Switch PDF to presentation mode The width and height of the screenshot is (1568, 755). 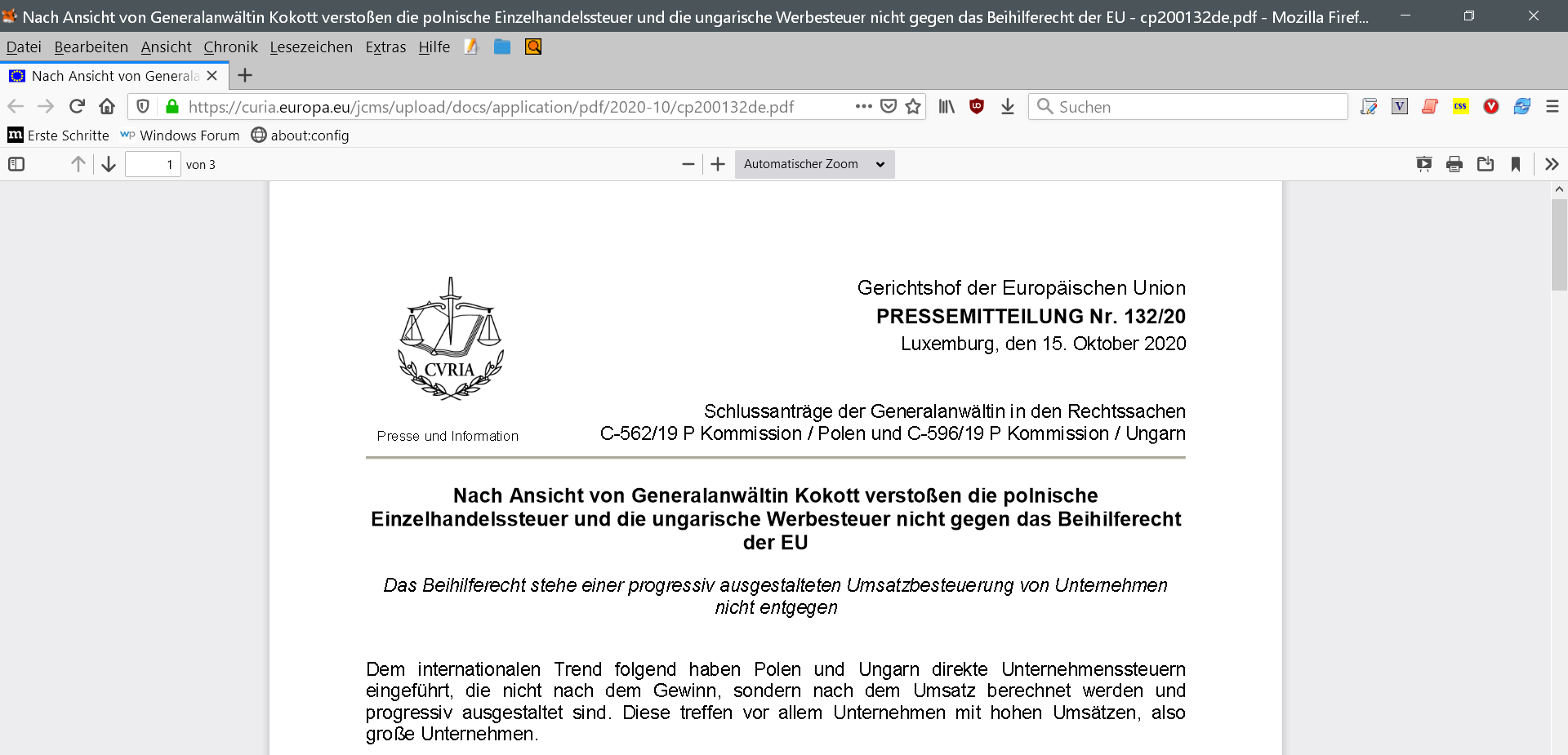tap(1424, 164)
